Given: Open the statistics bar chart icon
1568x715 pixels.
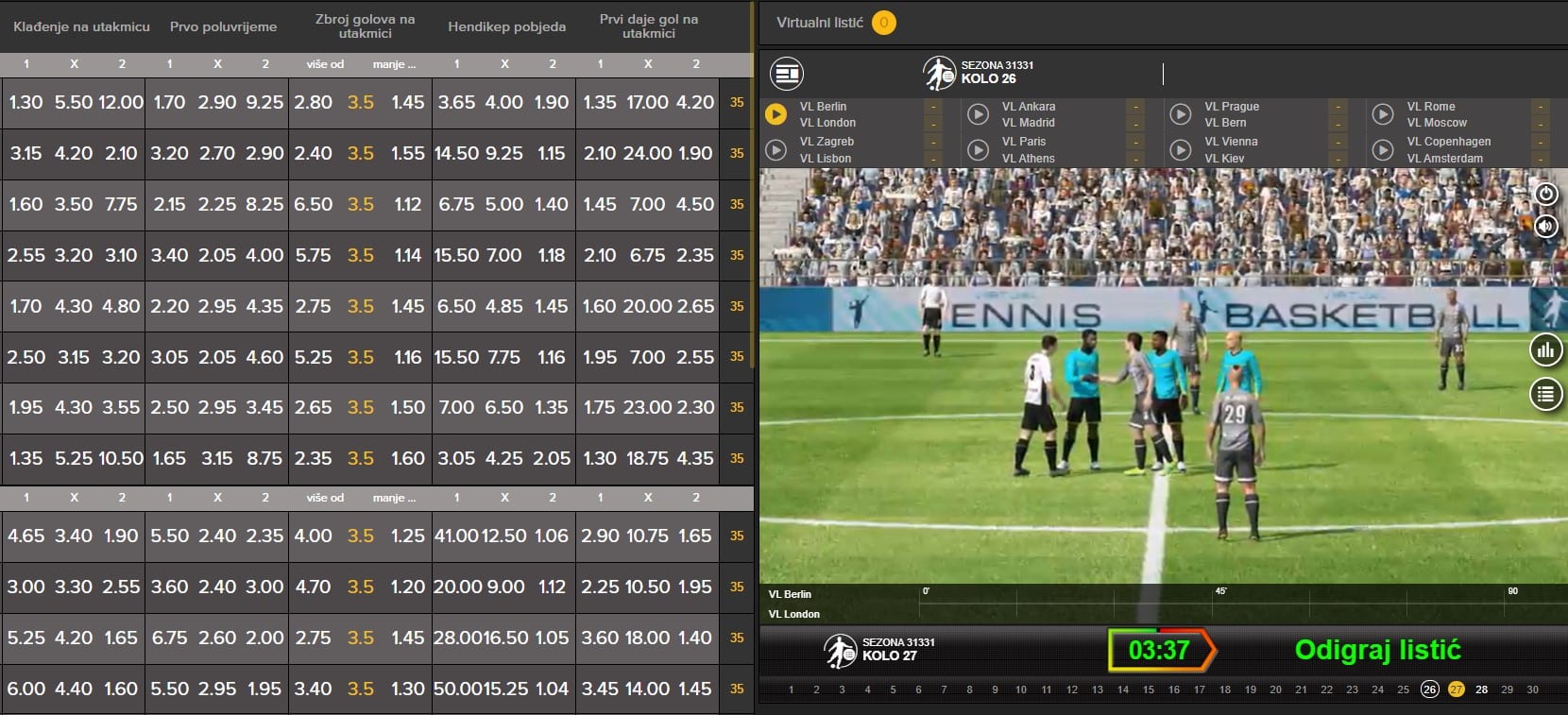Looking at the screenshot, I should pyautogui.click(x=1545, y=350).
